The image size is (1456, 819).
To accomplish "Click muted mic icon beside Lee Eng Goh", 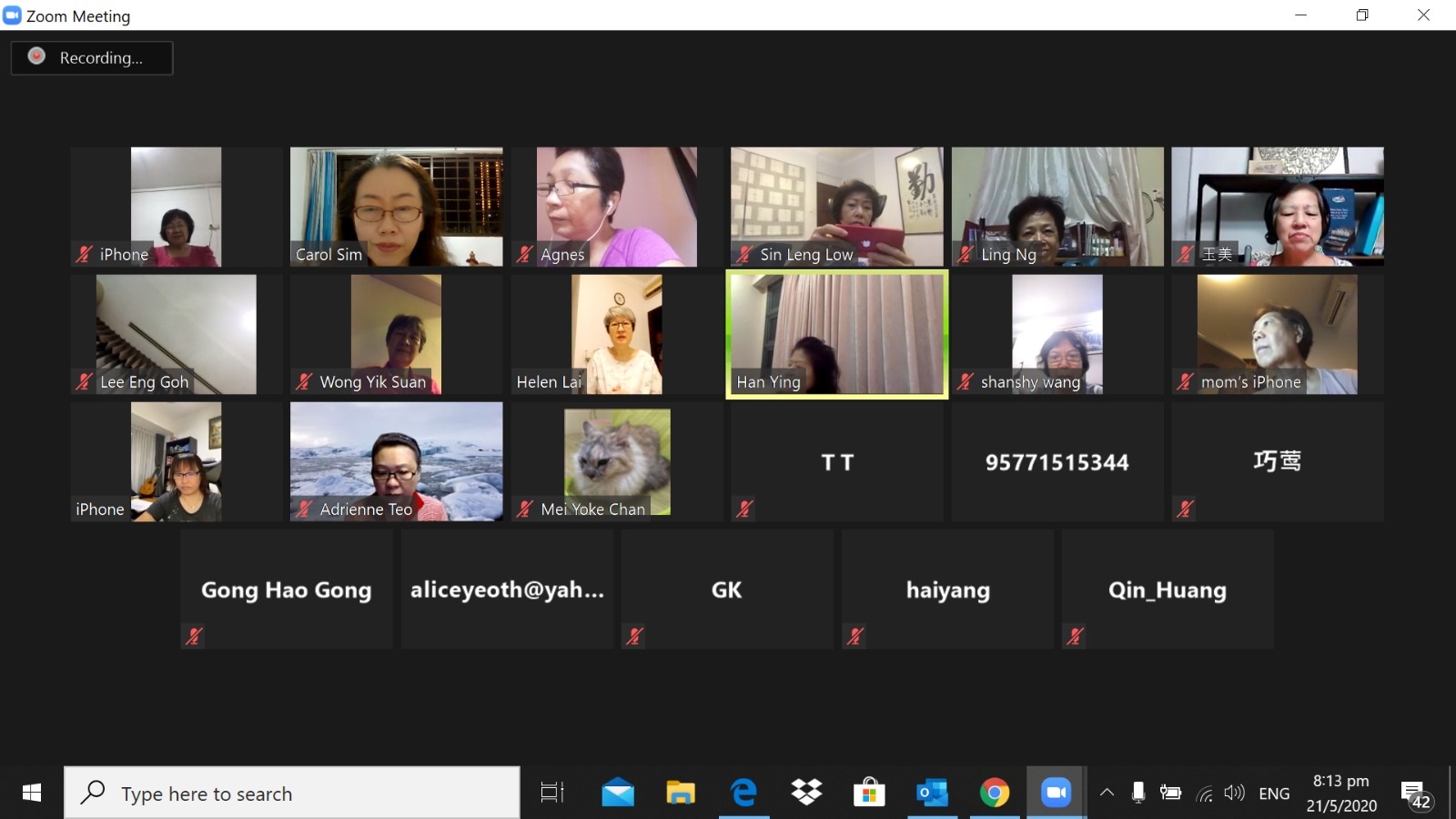I will (x=84, y=382).
